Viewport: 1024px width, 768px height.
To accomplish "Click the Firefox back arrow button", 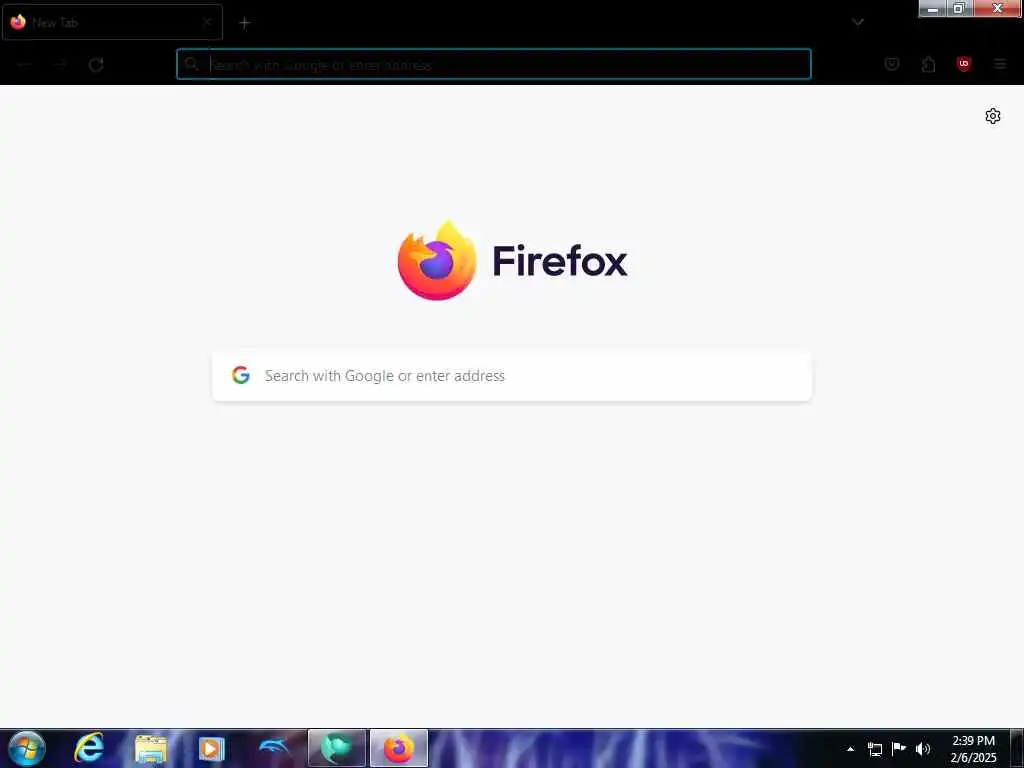I will [24, 65].
